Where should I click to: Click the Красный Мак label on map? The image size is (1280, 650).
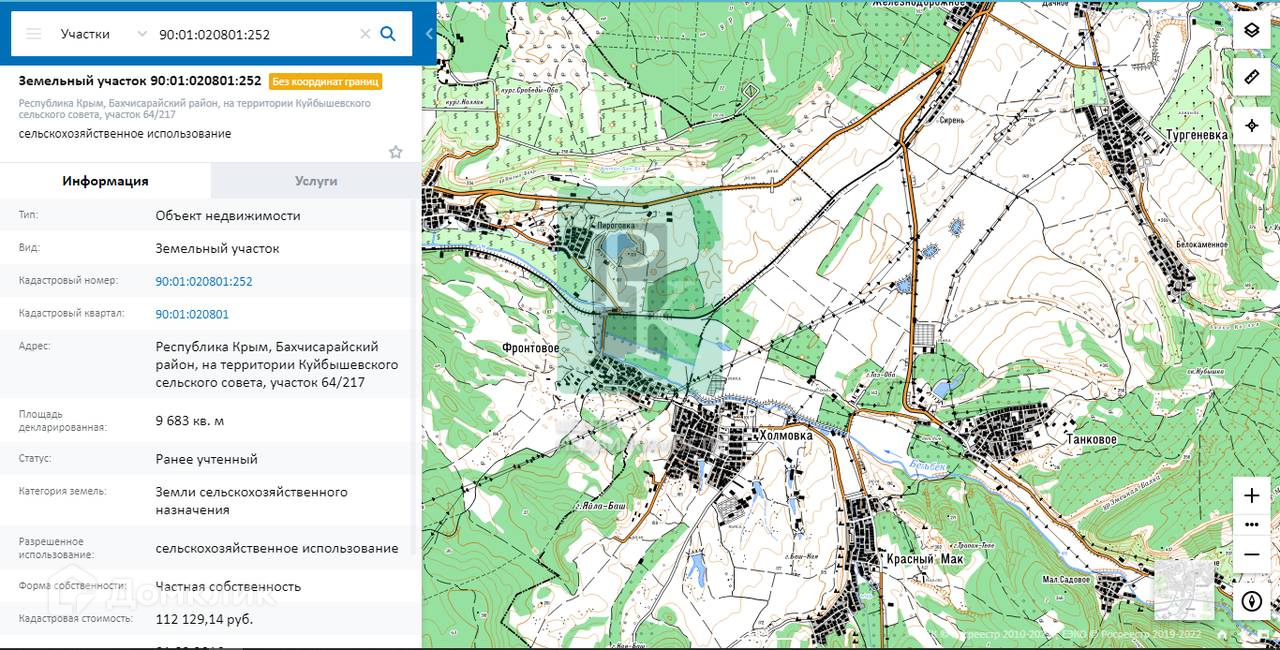924,559
